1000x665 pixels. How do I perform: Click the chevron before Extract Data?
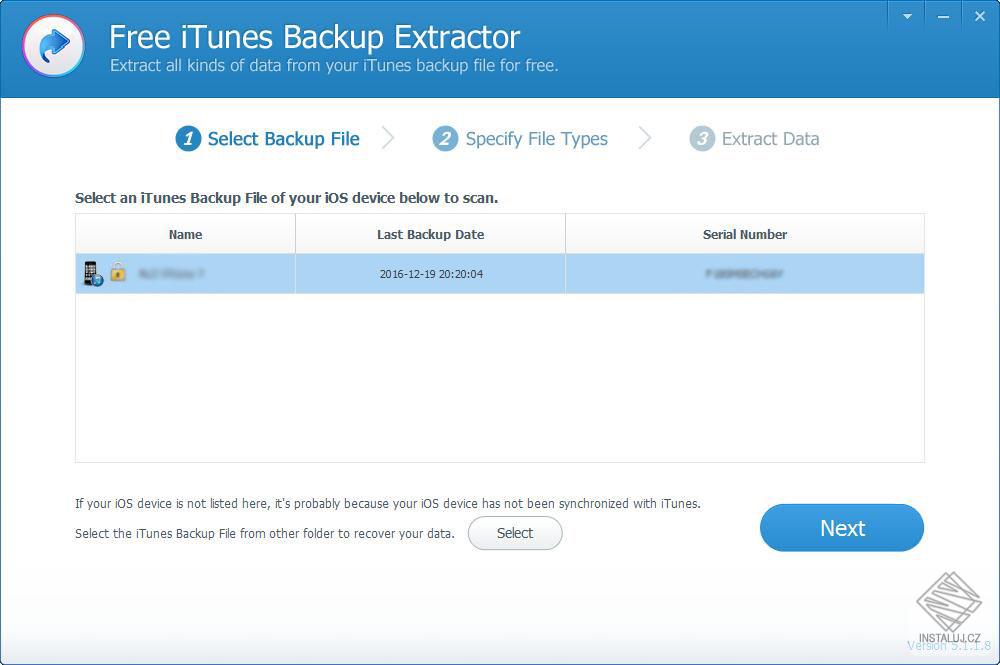coord(645,139)
